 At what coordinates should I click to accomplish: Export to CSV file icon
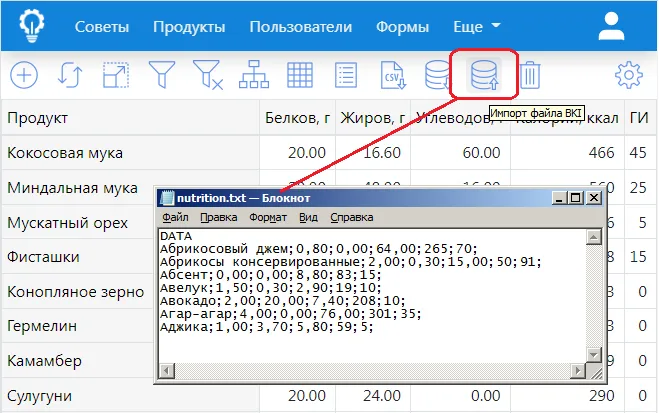[393, 75]
